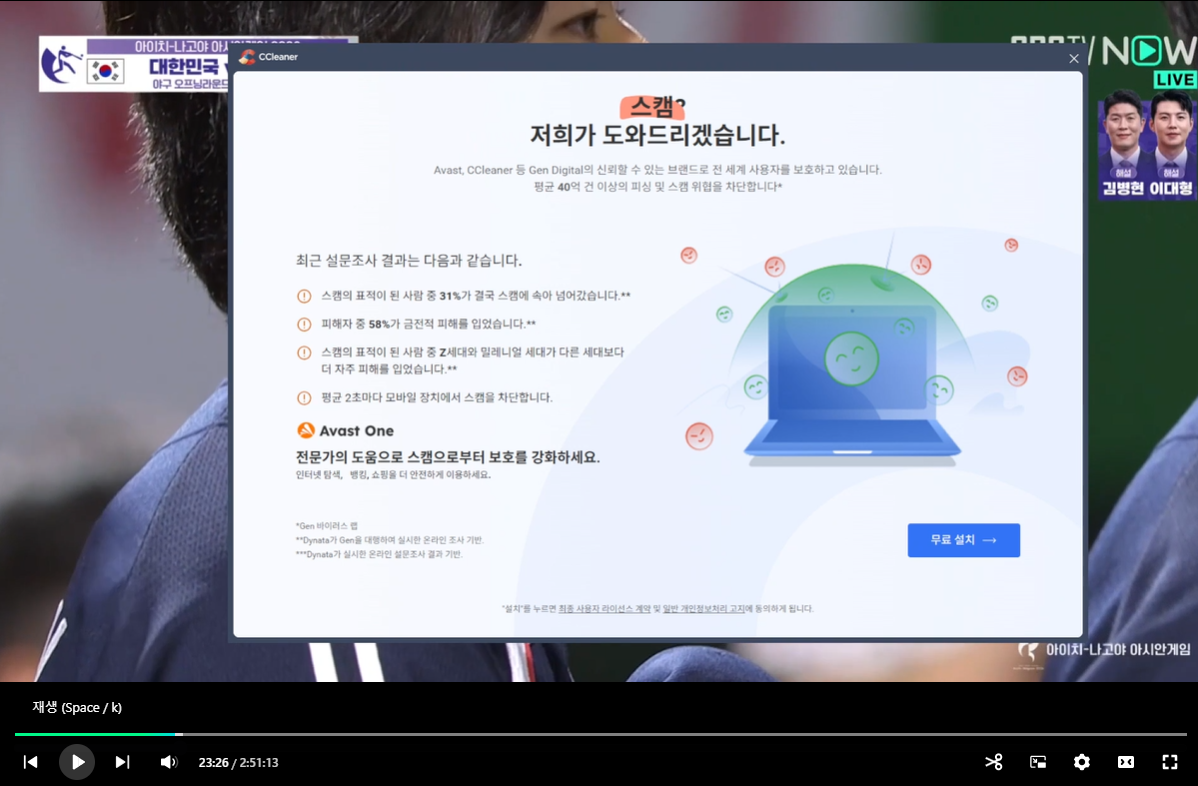Open player settings gear
Viewport: 1198px width, 786px height.
pos(1082,762)
